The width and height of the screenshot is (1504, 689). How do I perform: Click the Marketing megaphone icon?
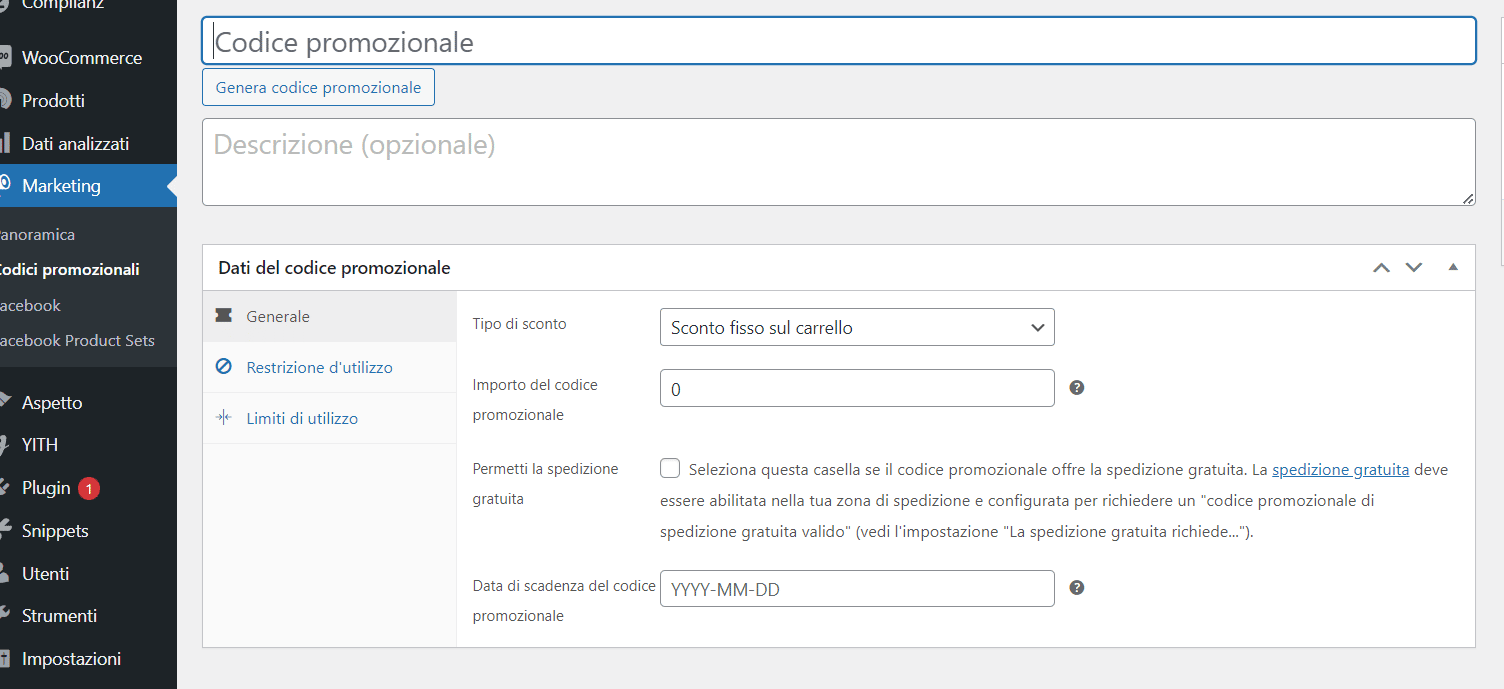pos(8,185)
